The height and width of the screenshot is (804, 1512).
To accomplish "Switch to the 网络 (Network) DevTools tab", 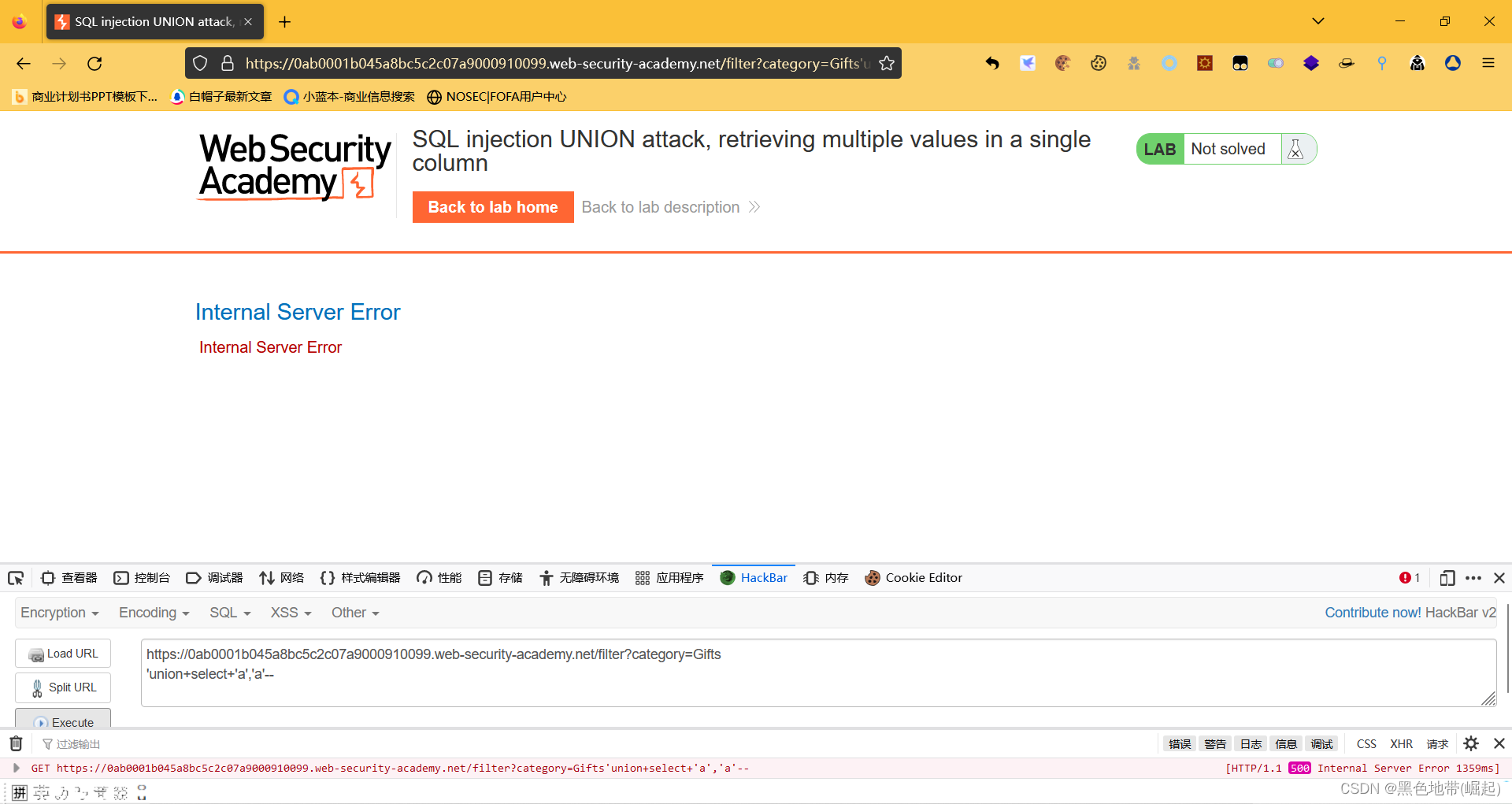I will click(x=282, y=578).
